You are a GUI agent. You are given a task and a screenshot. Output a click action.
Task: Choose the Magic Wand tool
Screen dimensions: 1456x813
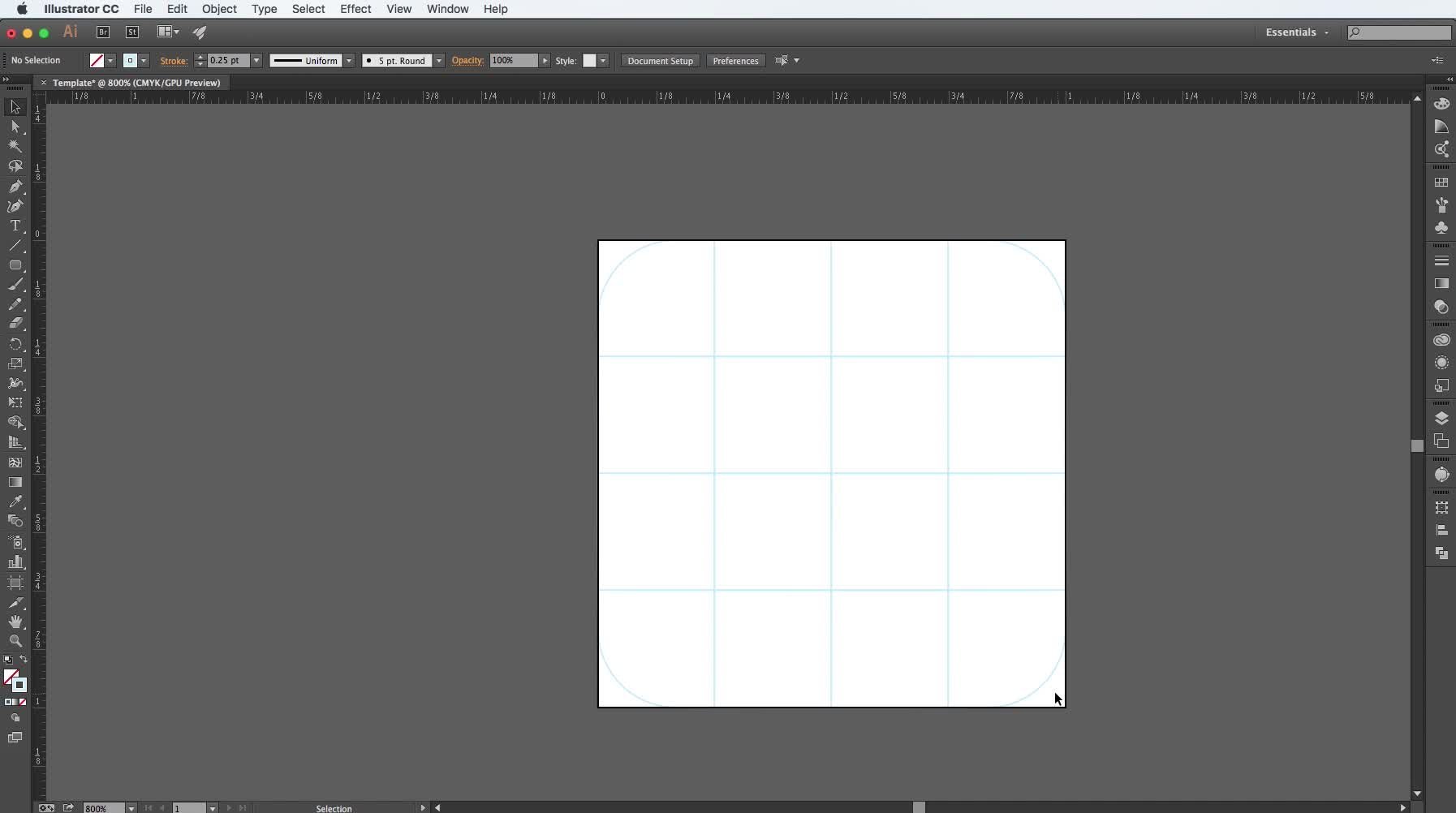[x=15, y=147]
